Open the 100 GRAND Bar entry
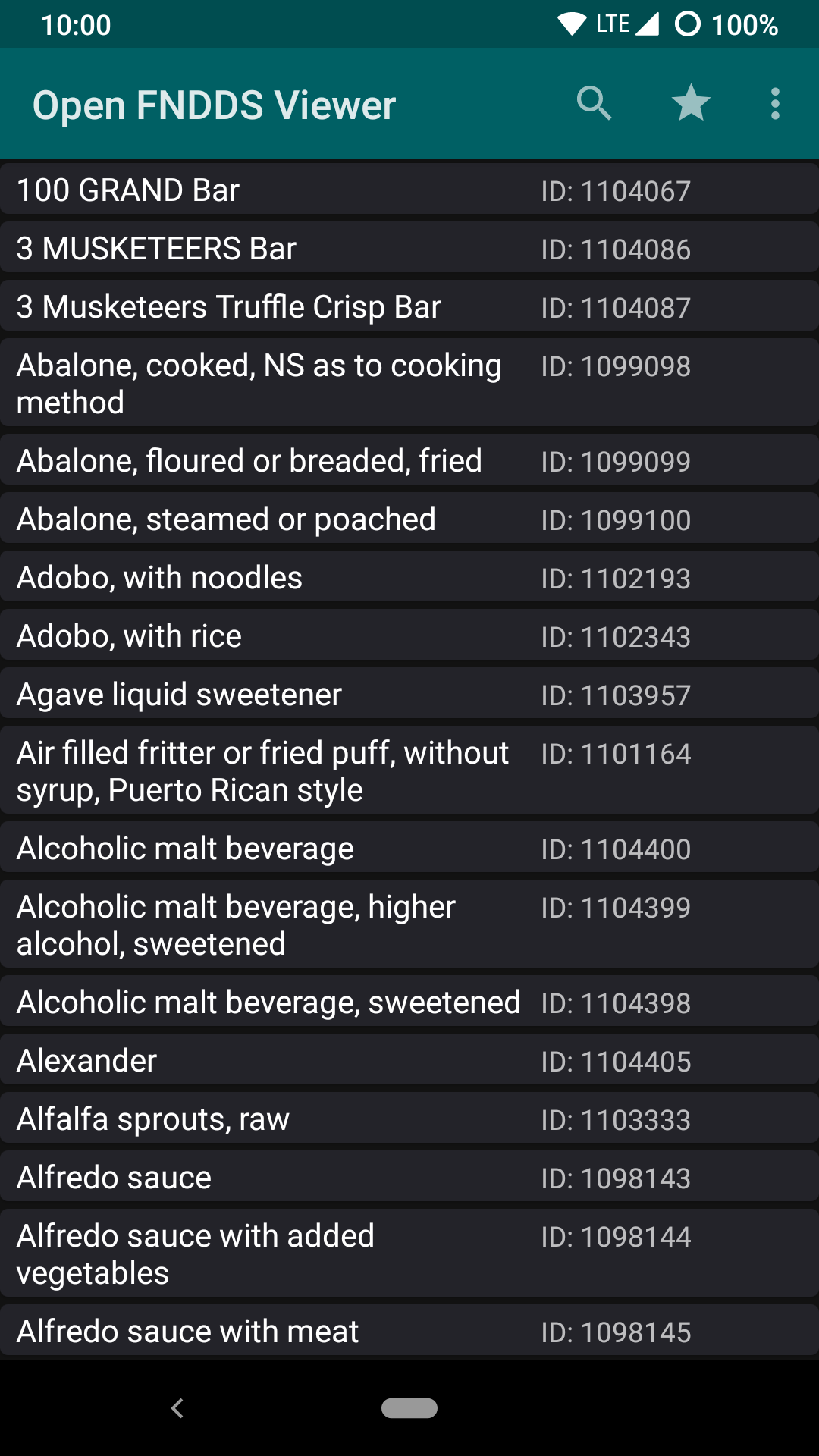This screenshot has height=1456, width=819. (x=409, y=190)
